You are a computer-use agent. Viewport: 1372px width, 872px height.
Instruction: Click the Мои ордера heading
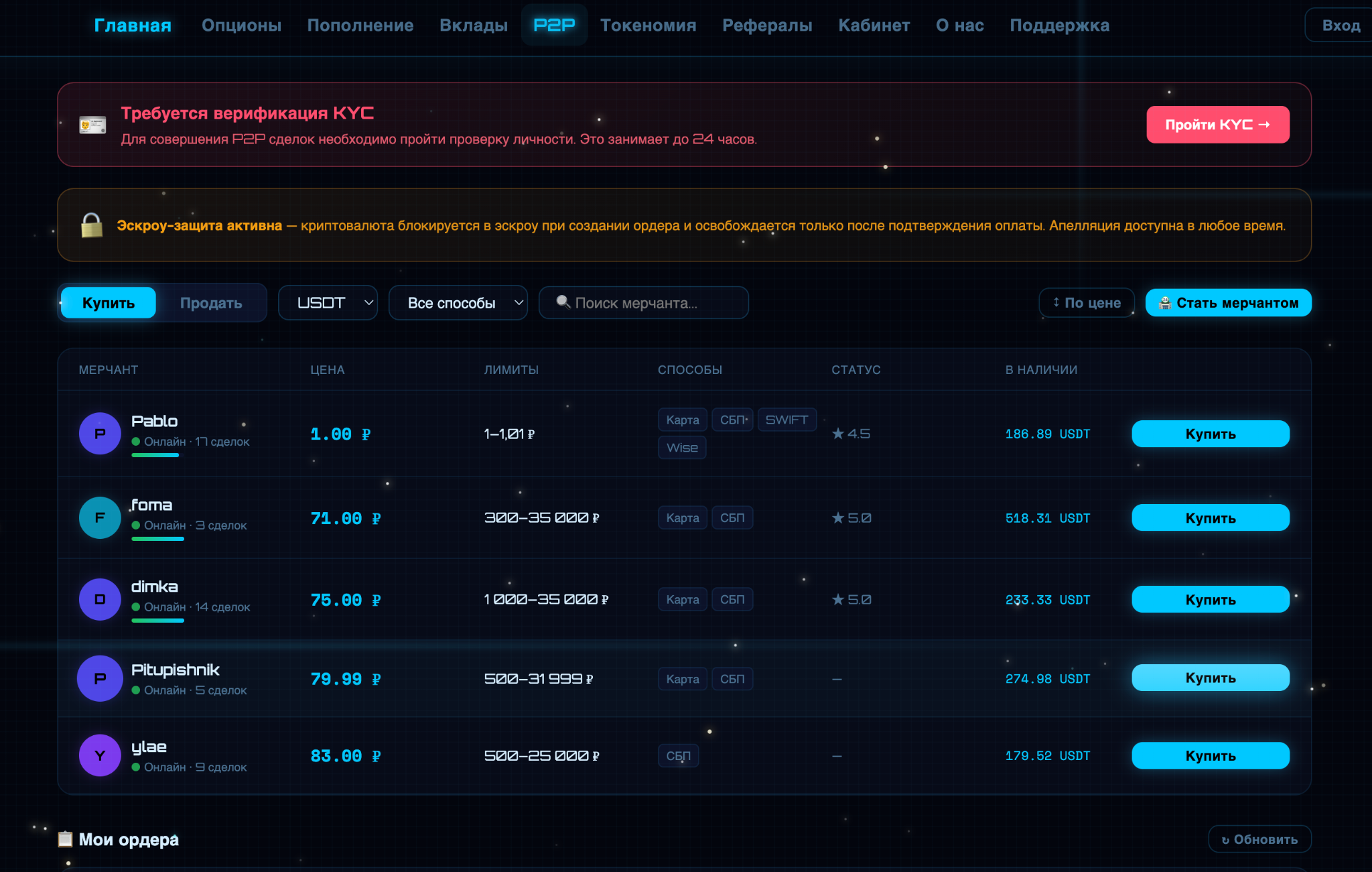[129, 840]
